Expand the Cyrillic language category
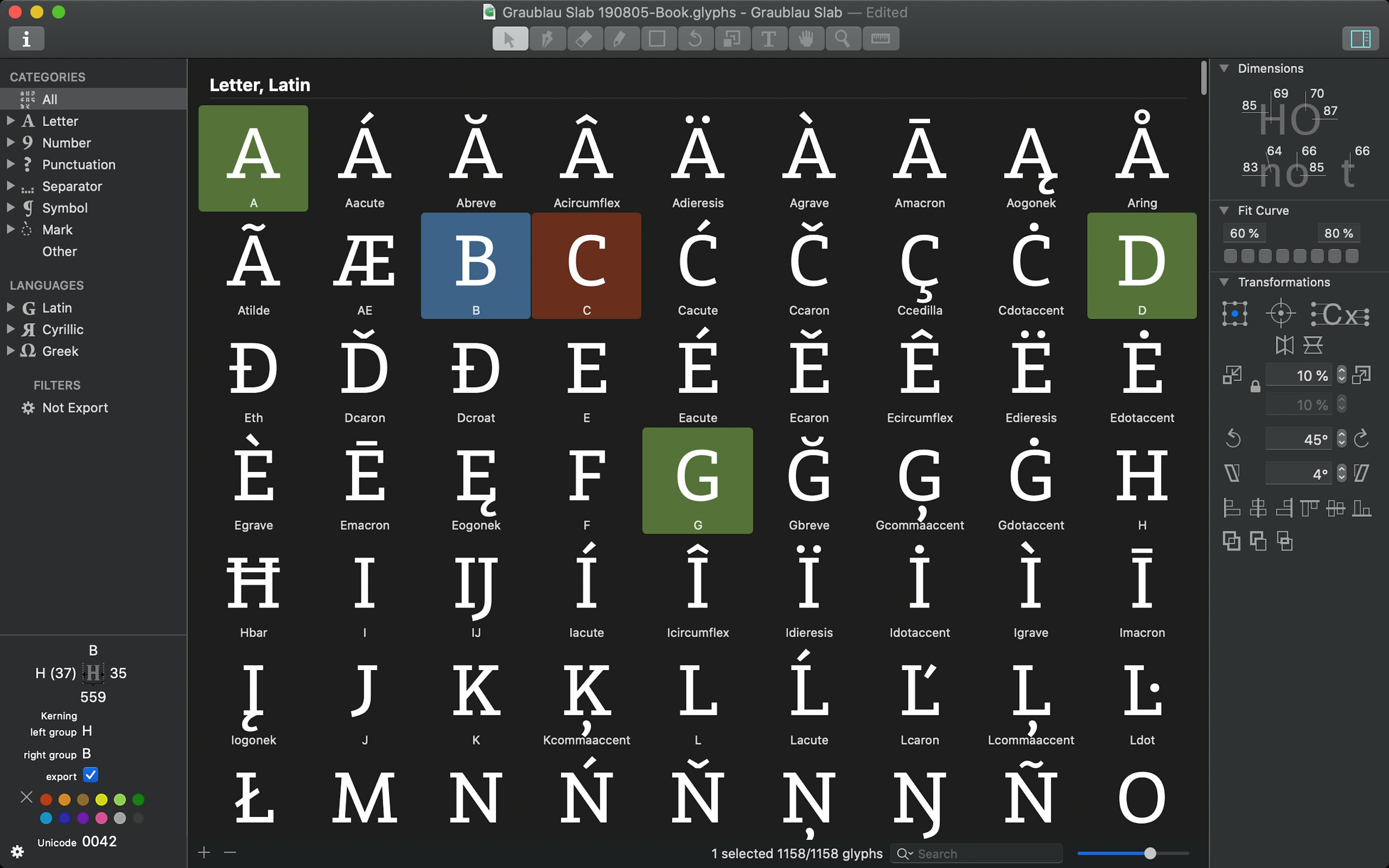 (10, 329)
